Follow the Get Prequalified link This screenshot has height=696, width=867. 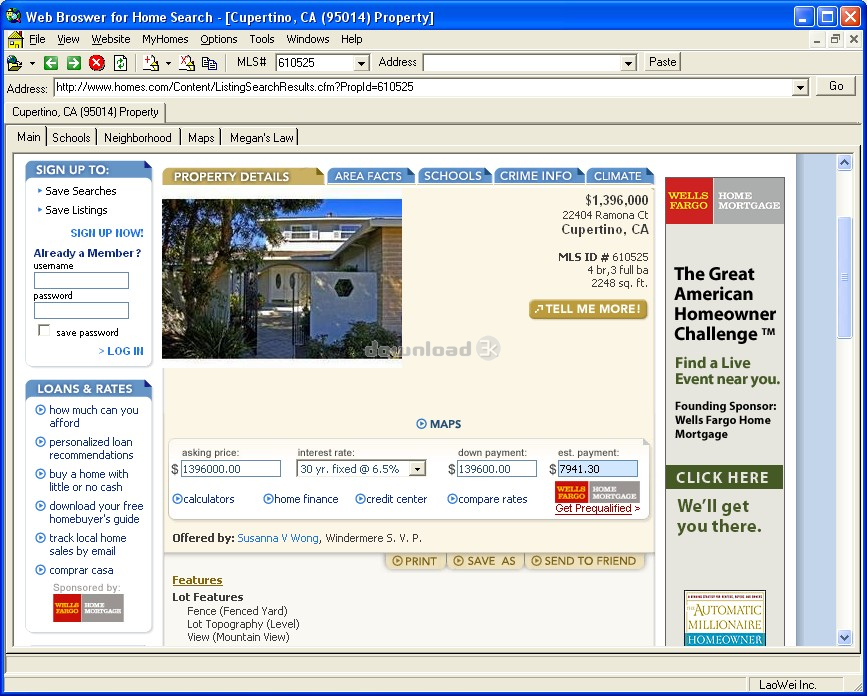tap(594, 508)
